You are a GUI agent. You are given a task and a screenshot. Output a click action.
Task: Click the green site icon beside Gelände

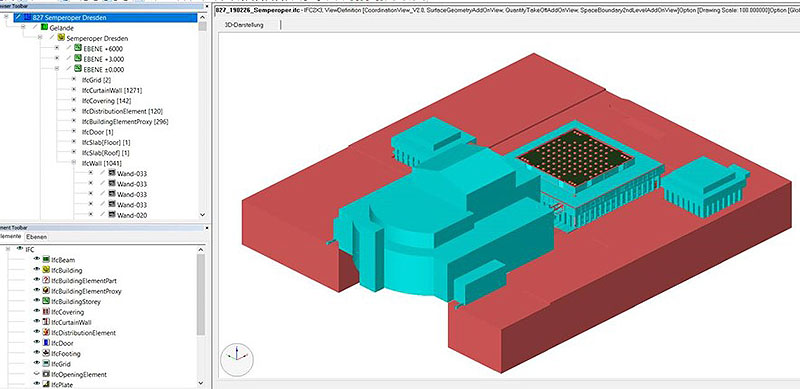(44, 28)
